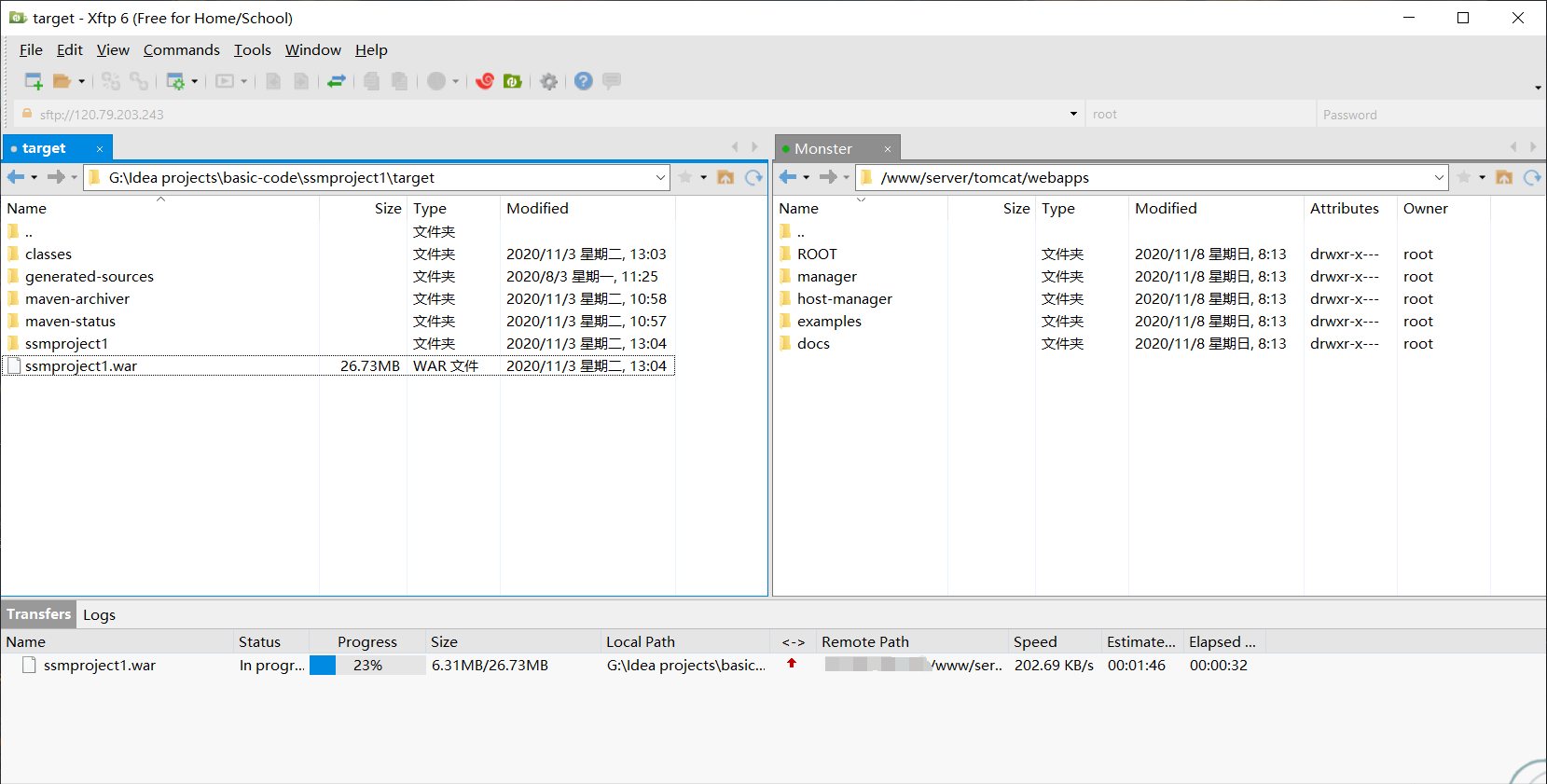Image resolution: width=1547 pixels, height=784 pixels.
Task: Refresh the remote pane
Action: coord(1532,177)
